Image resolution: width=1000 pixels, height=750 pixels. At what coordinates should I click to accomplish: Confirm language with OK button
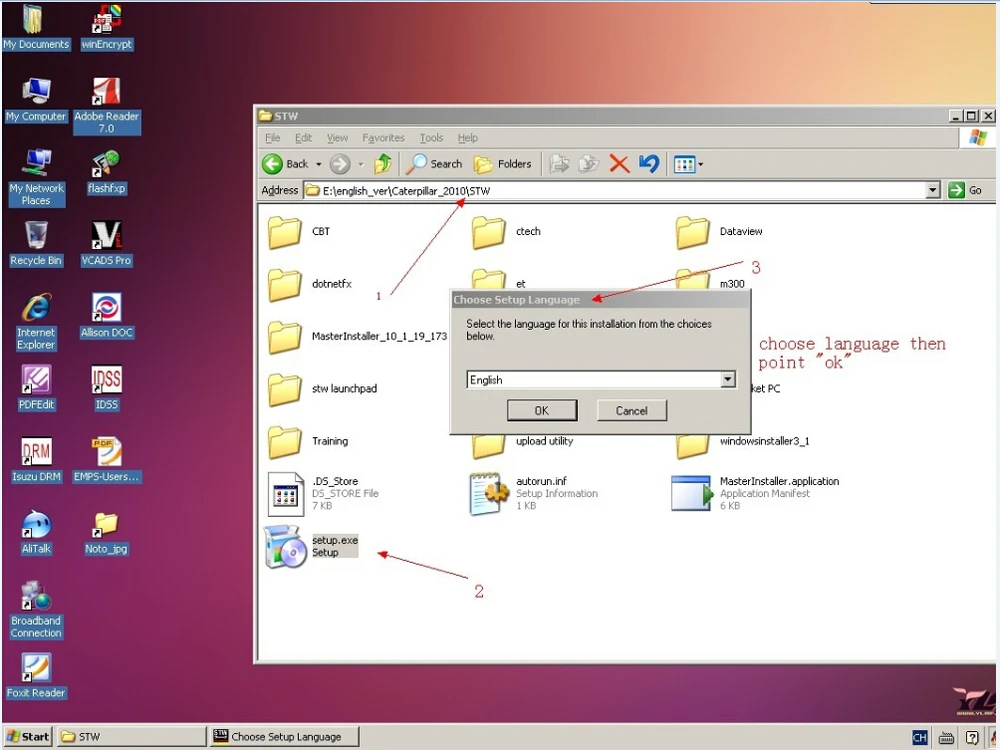click(542, 410)
